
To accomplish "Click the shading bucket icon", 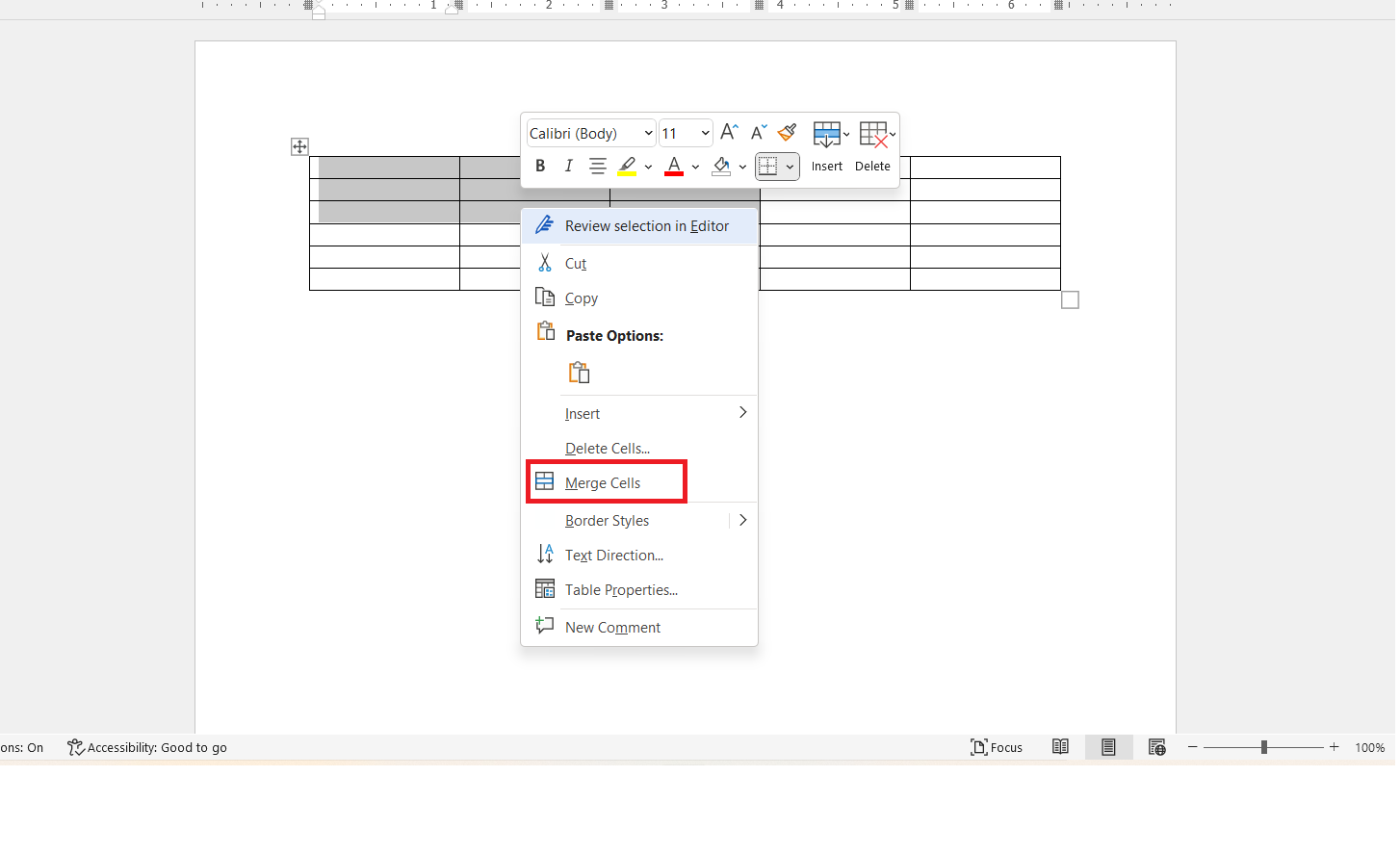I will [x=720, y=166].
